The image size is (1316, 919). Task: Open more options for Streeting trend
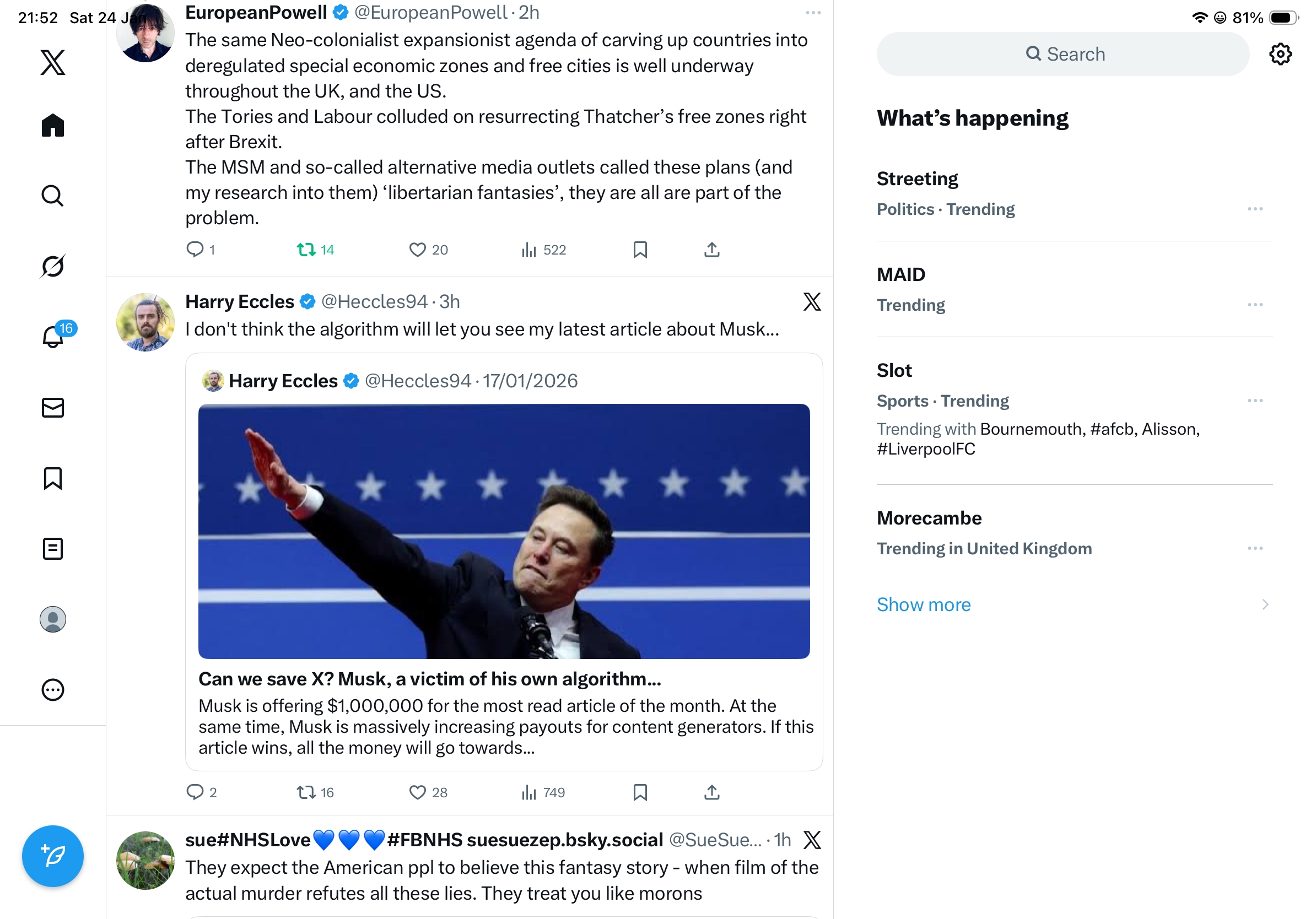coord(1255,209)
